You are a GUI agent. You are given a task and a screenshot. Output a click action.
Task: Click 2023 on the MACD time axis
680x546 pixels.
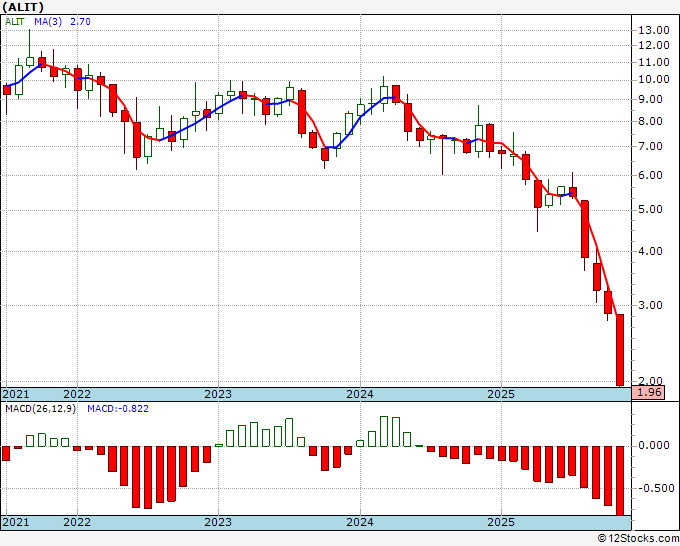click(218, 522)
